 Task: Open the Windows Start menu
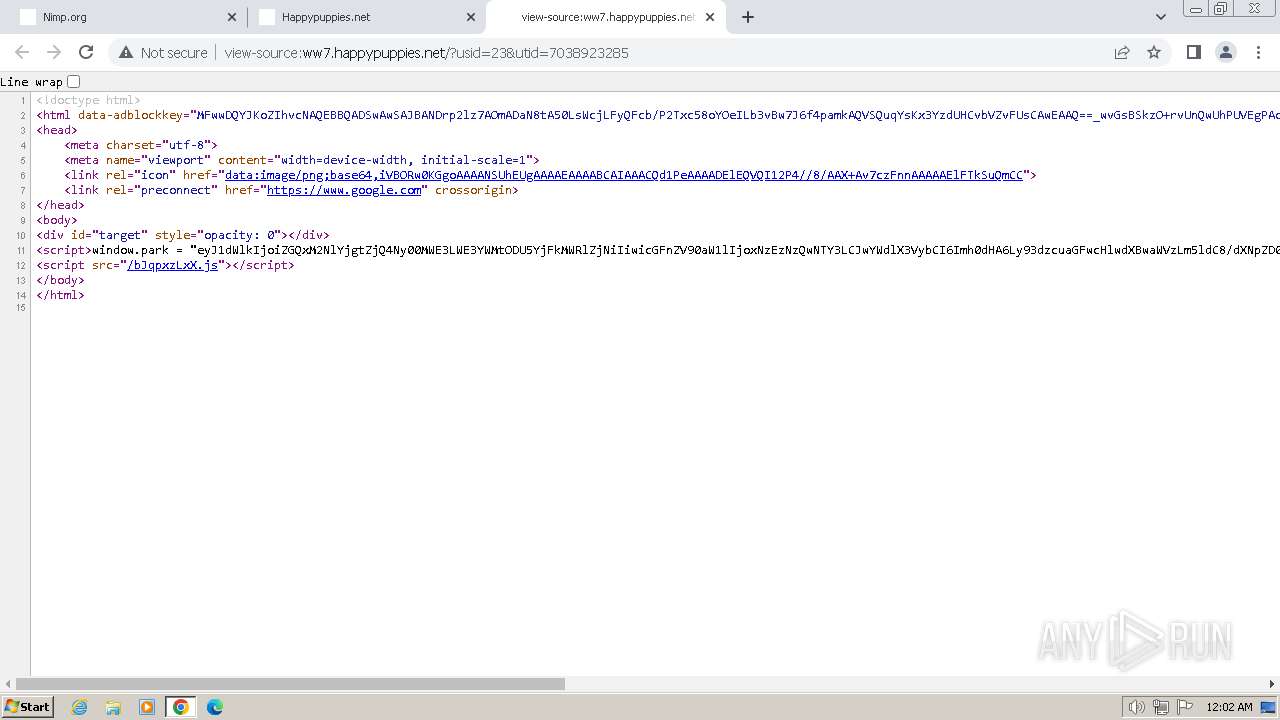(27, 707)
